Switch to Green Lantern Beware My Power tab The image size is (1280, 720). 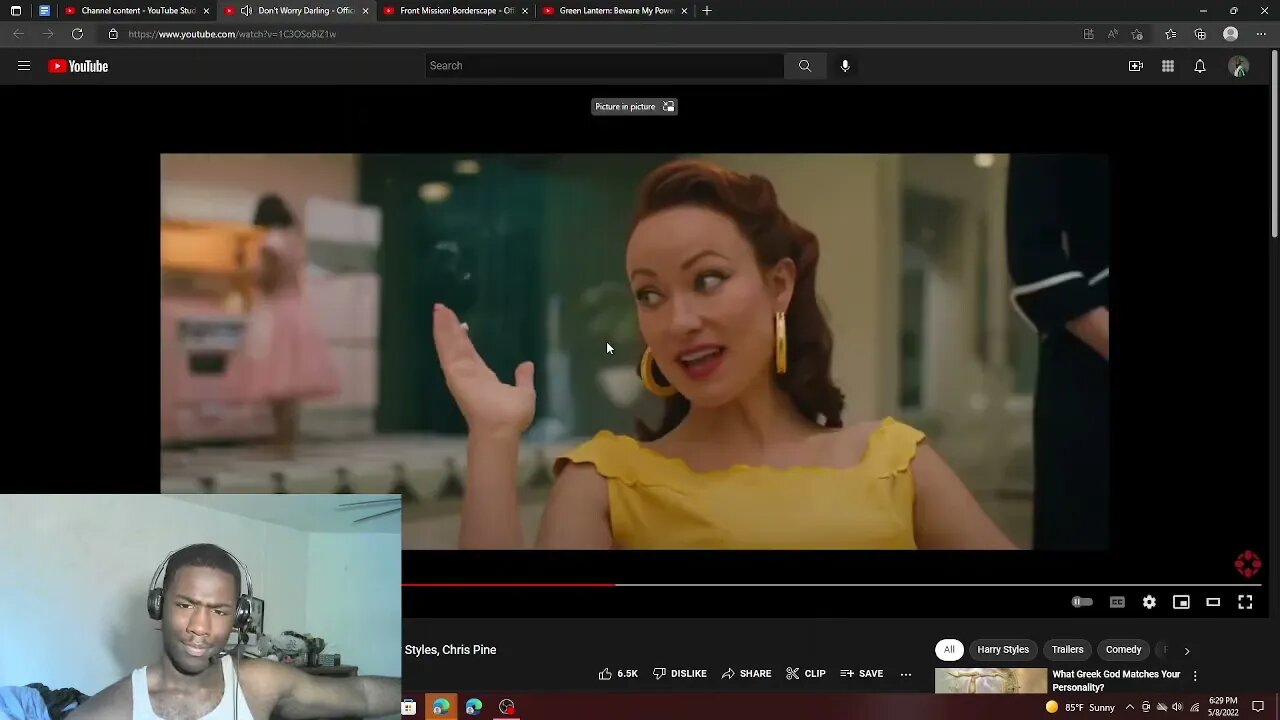(x=615, y=11)
